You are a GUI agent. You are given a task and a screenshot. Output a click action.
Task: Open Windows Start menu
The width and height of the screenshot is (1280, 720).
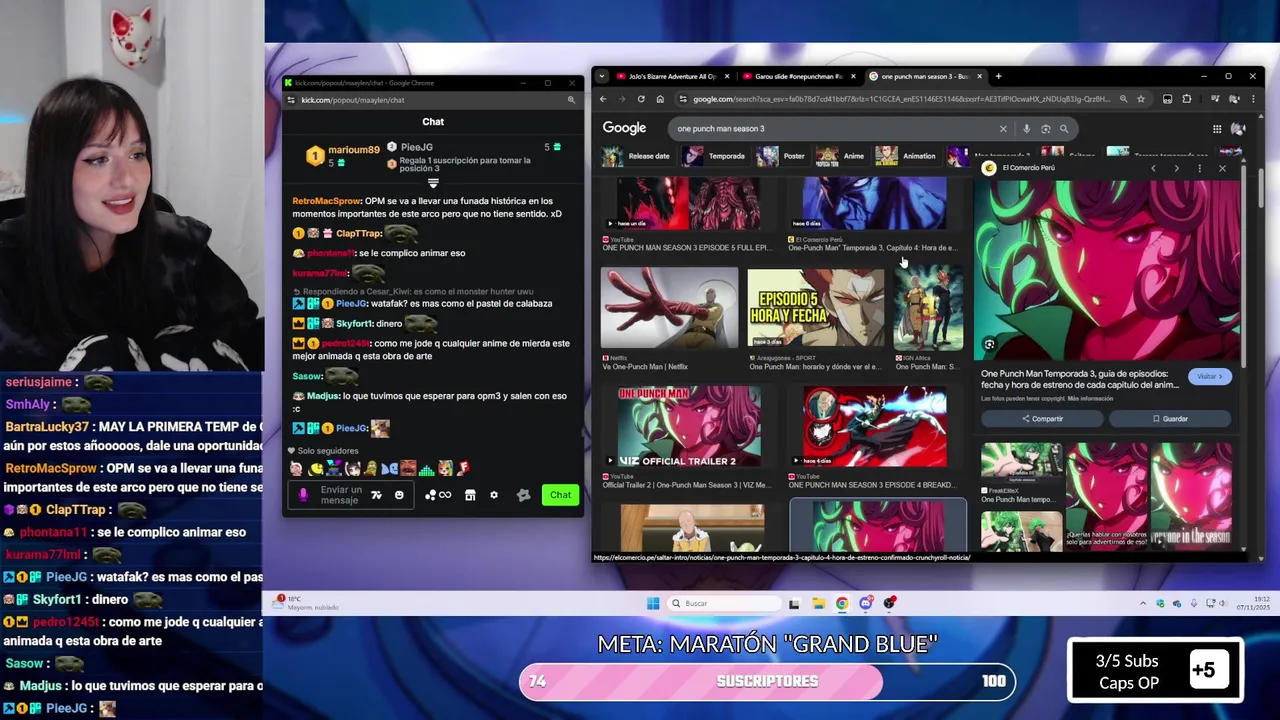tap(653, 603)
